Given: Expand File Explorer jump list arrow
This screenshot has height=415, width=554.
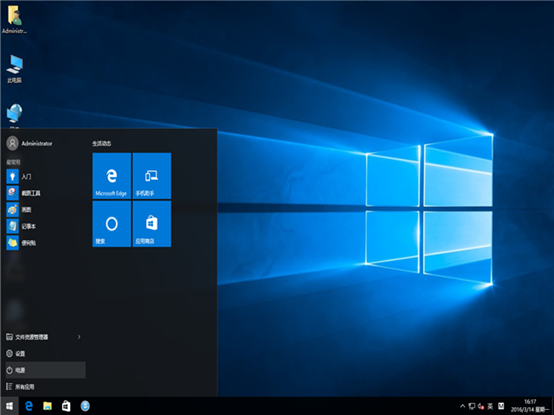Looking at the screenshot, I should (x=79, y=337).
